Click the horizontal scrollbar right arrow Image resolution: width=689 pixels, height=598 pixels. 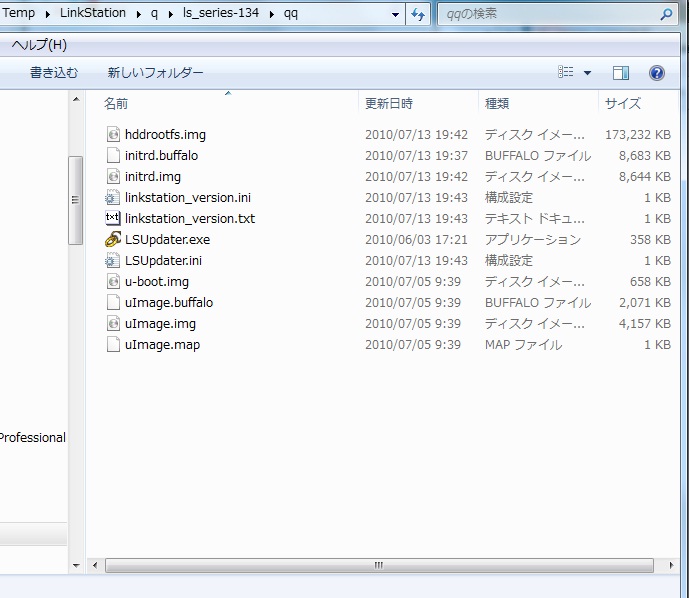click(671, 565)
